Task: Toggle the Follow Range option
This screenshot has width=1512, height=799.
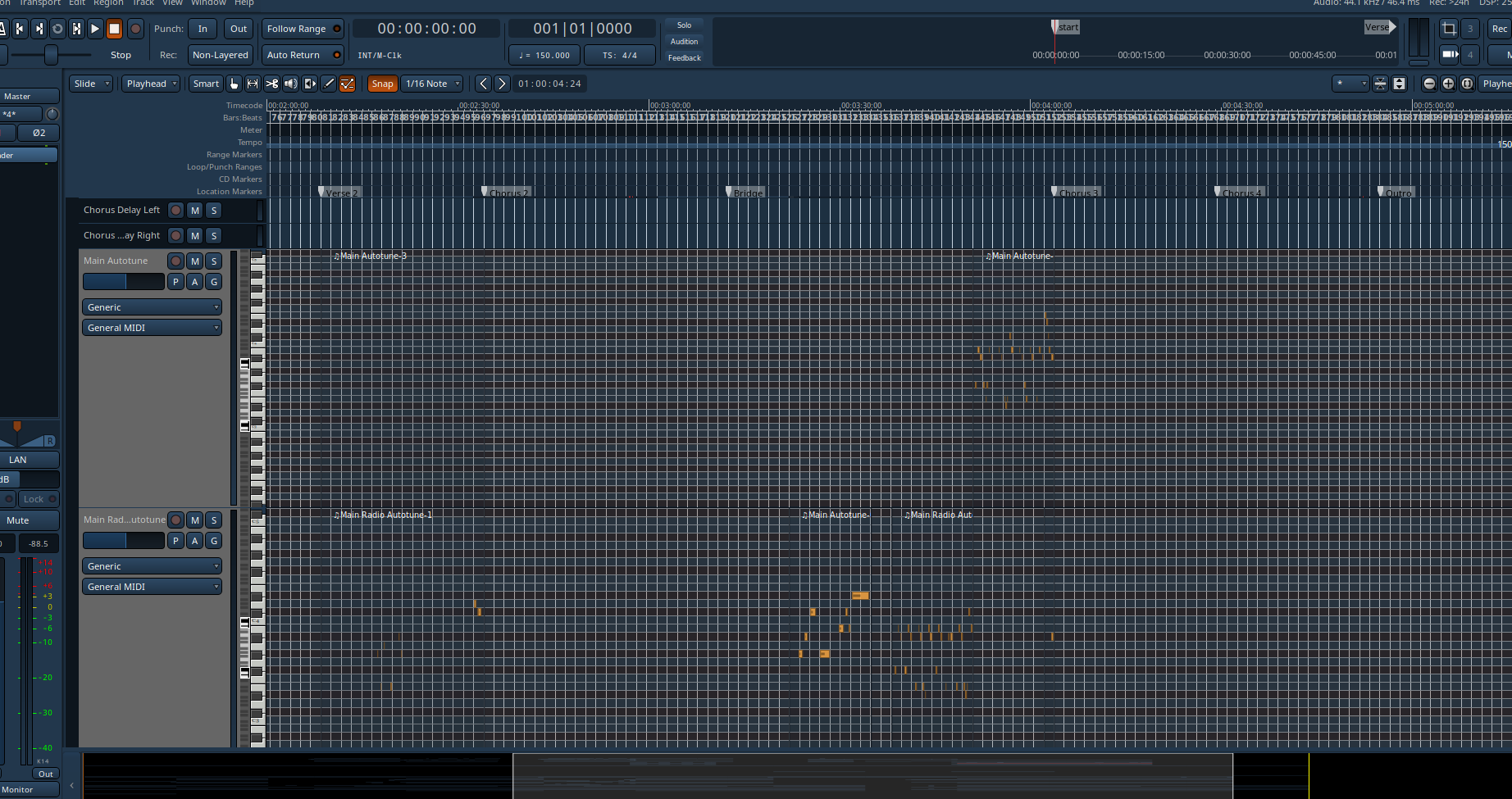Action: [302, 29]
